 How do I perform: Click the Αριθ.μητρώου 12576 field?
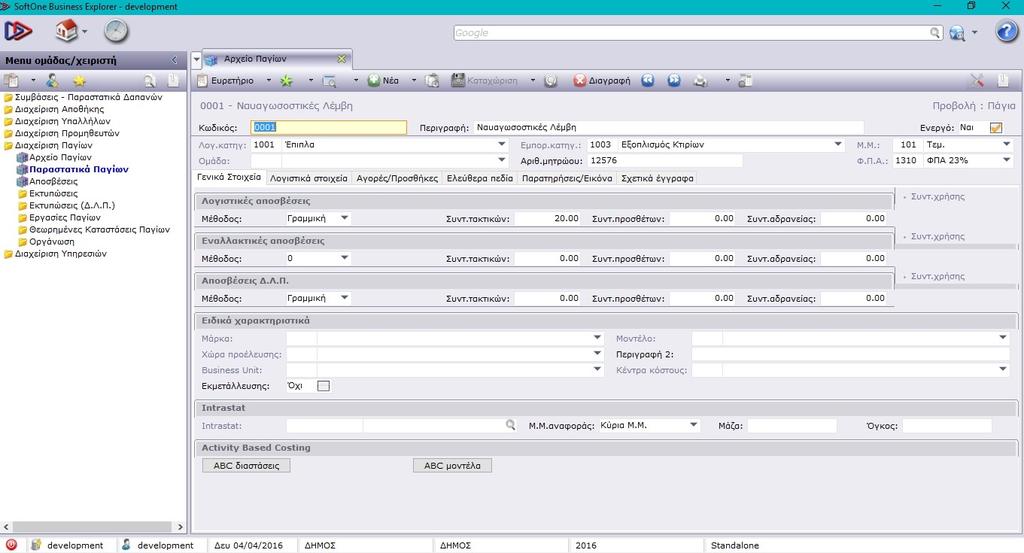(x=664, y=160)
